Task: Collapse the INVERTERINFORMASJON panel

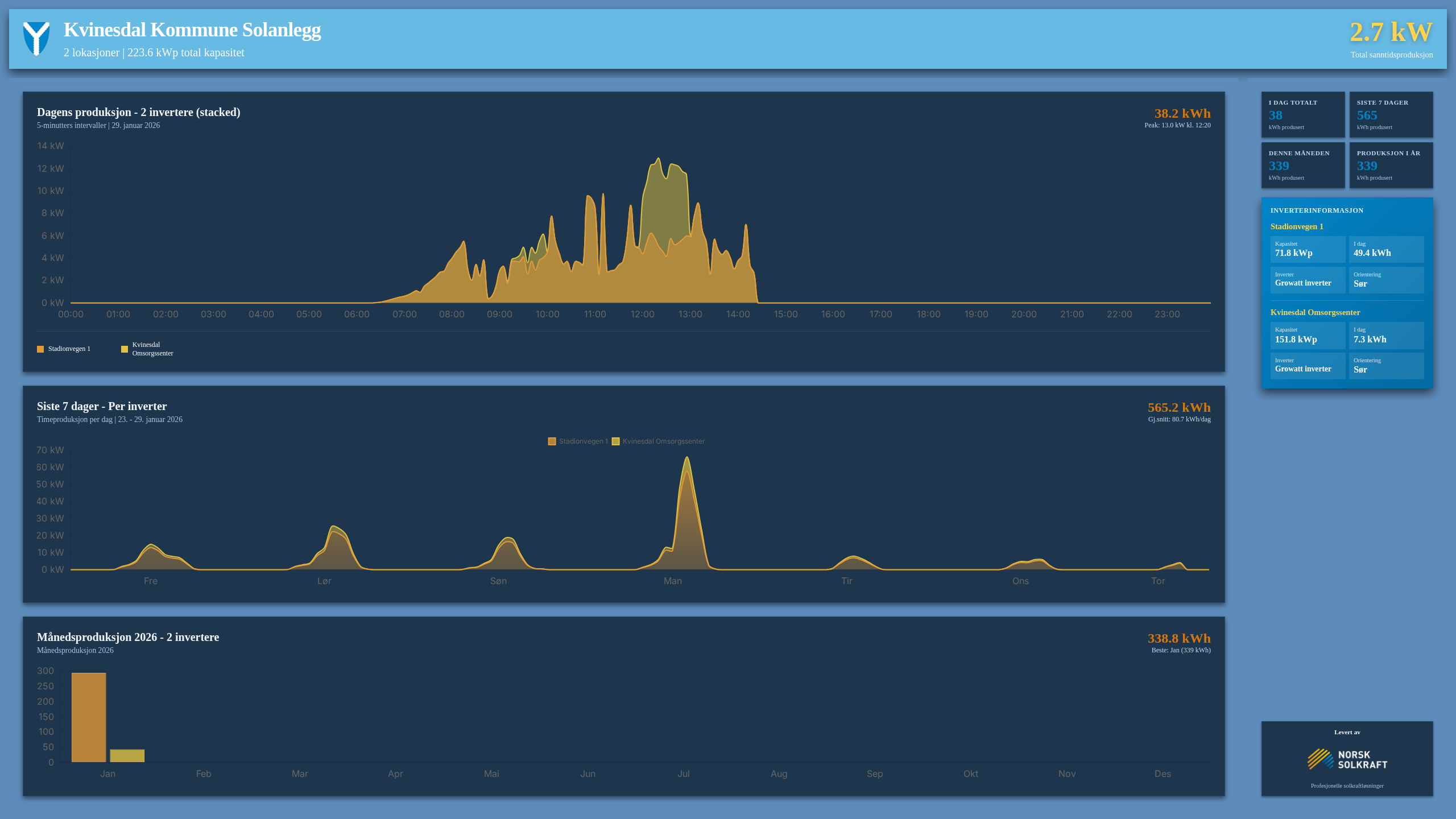Action: 1317,210
